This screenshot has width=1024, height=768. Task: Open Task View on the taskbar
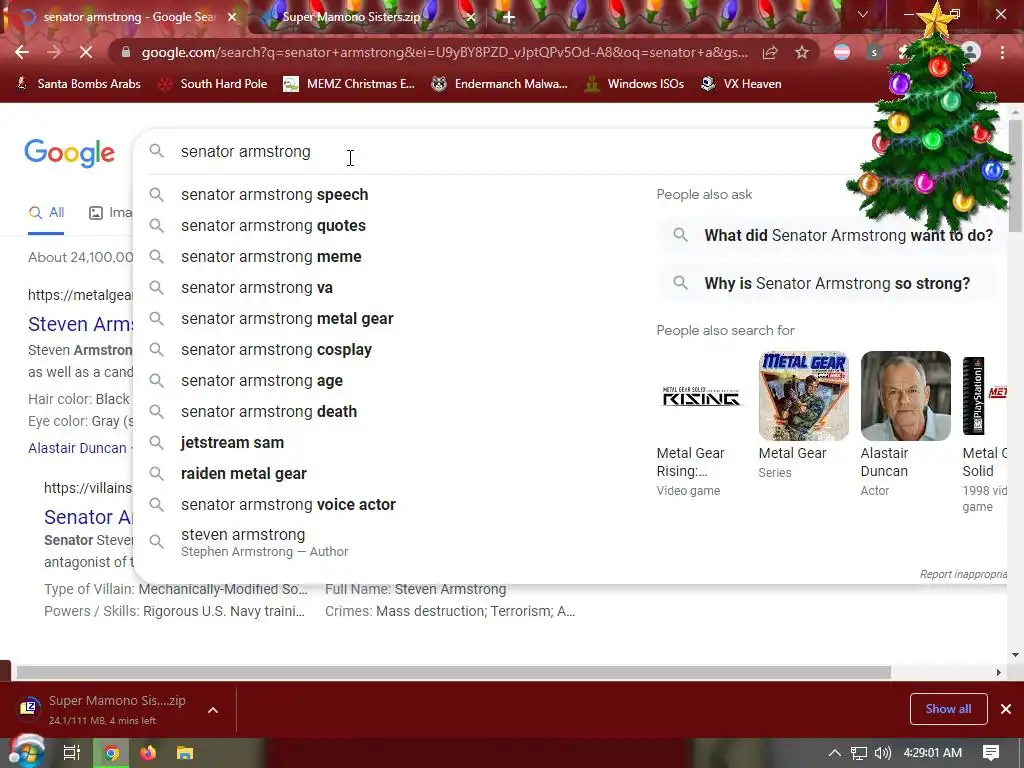pos(71,753)
